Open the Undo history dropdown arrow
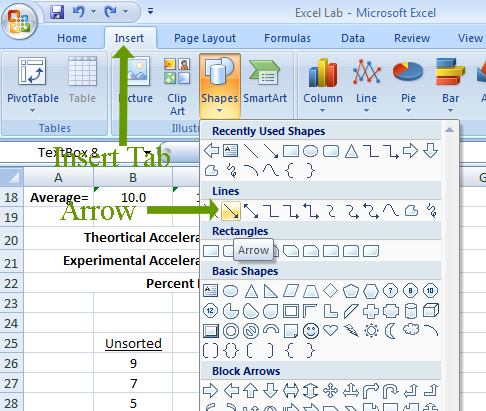This screenshot has width=486, height=411. (x=93, y=12)
